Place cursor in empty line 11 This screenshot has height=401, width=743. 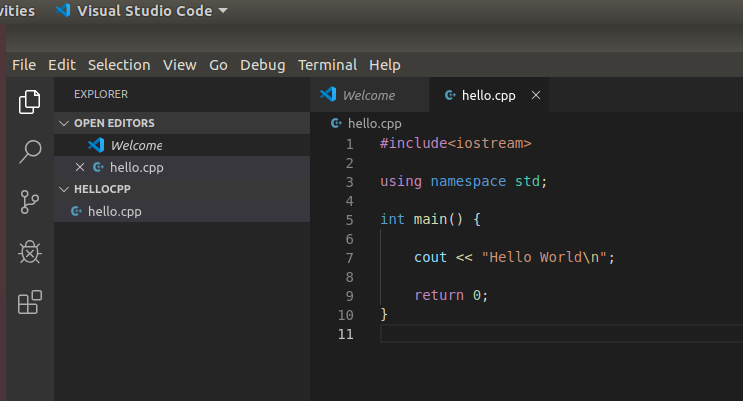tap(562, 334)
